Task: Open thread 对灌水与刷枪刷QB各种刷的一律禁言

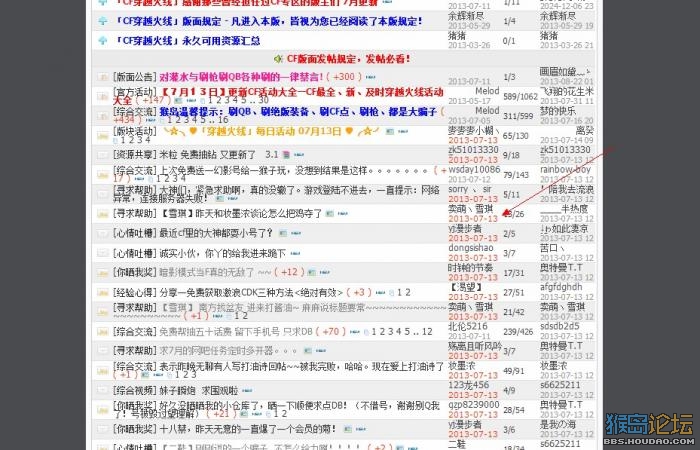Action: coord(241,77)
